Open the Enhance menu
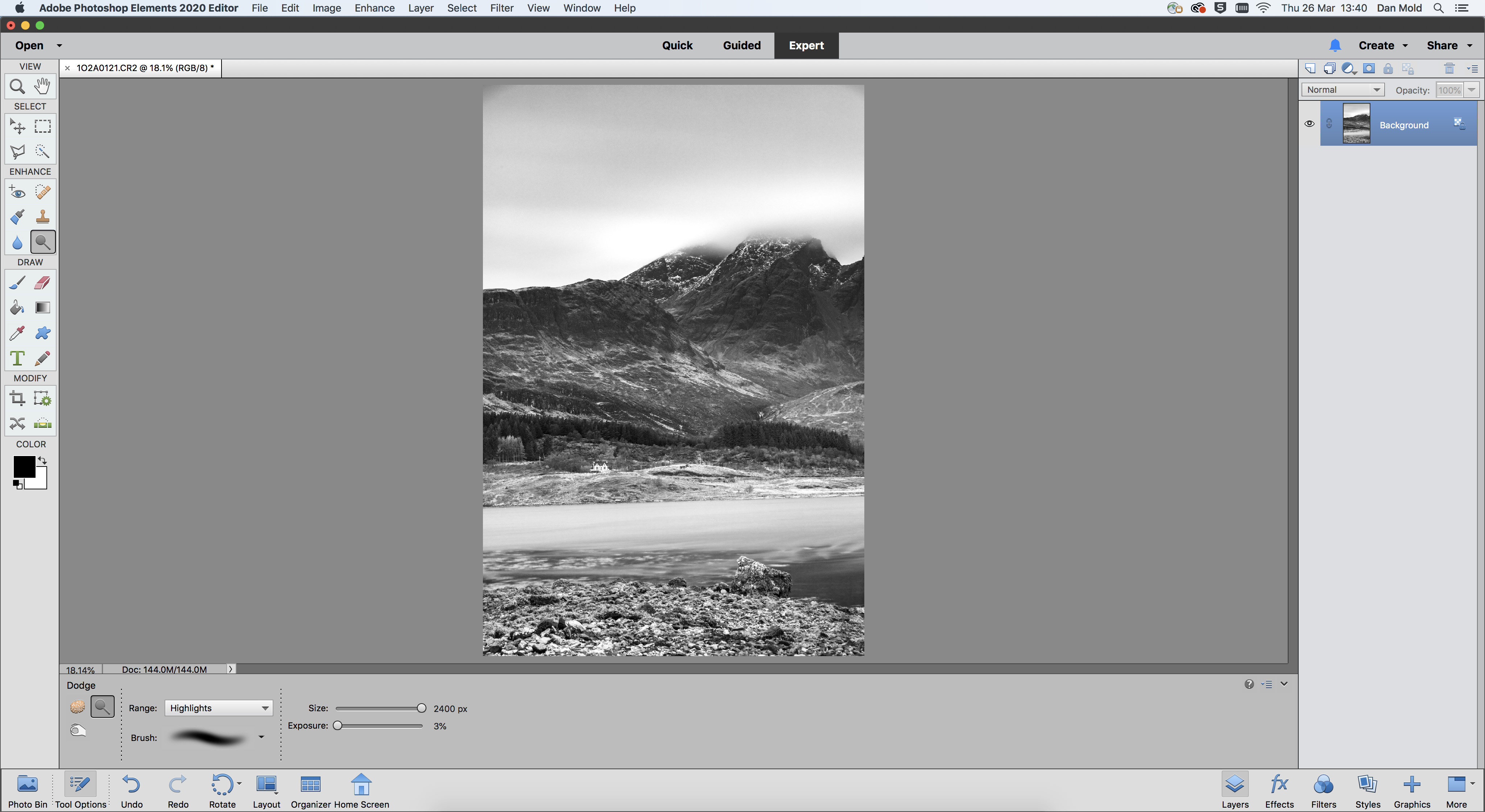The height and width of the screenshot is (812, 1485). click(x=374, y=8)
